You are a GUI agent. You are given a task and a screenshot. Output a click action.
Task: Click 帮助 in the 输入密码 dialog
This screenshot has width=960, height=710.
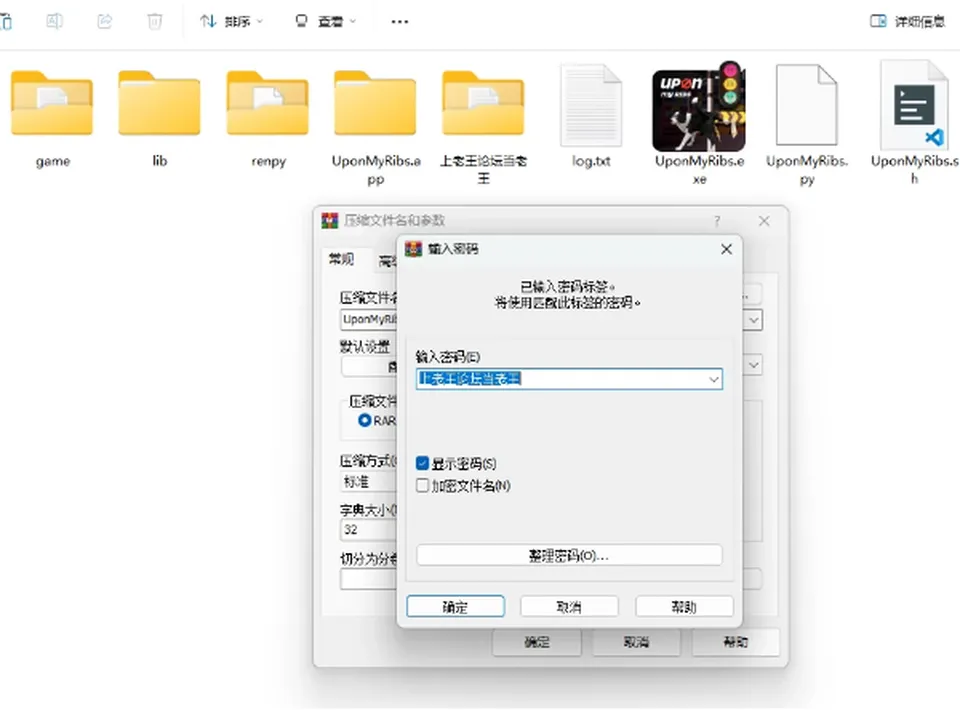coord(684,607)
